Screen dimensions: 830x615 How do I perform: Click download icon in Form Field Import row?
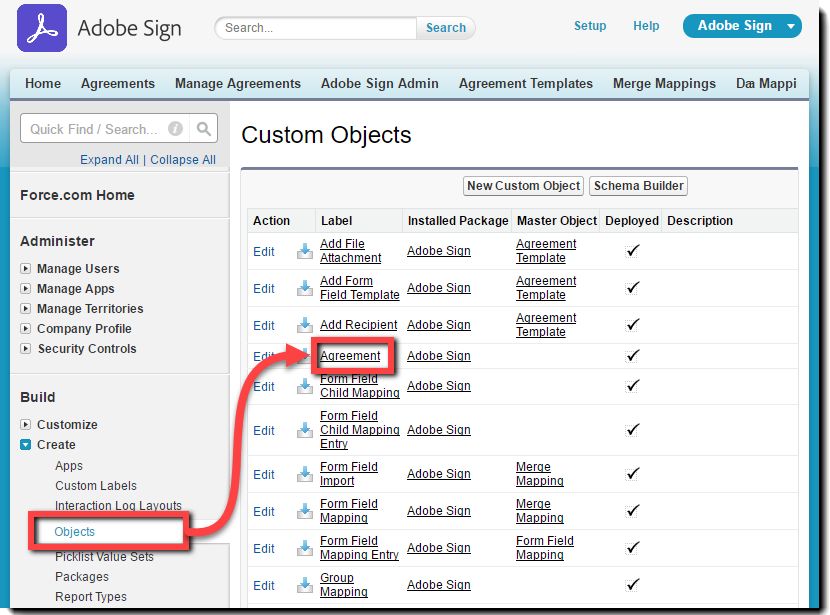(x=304, y=474)
